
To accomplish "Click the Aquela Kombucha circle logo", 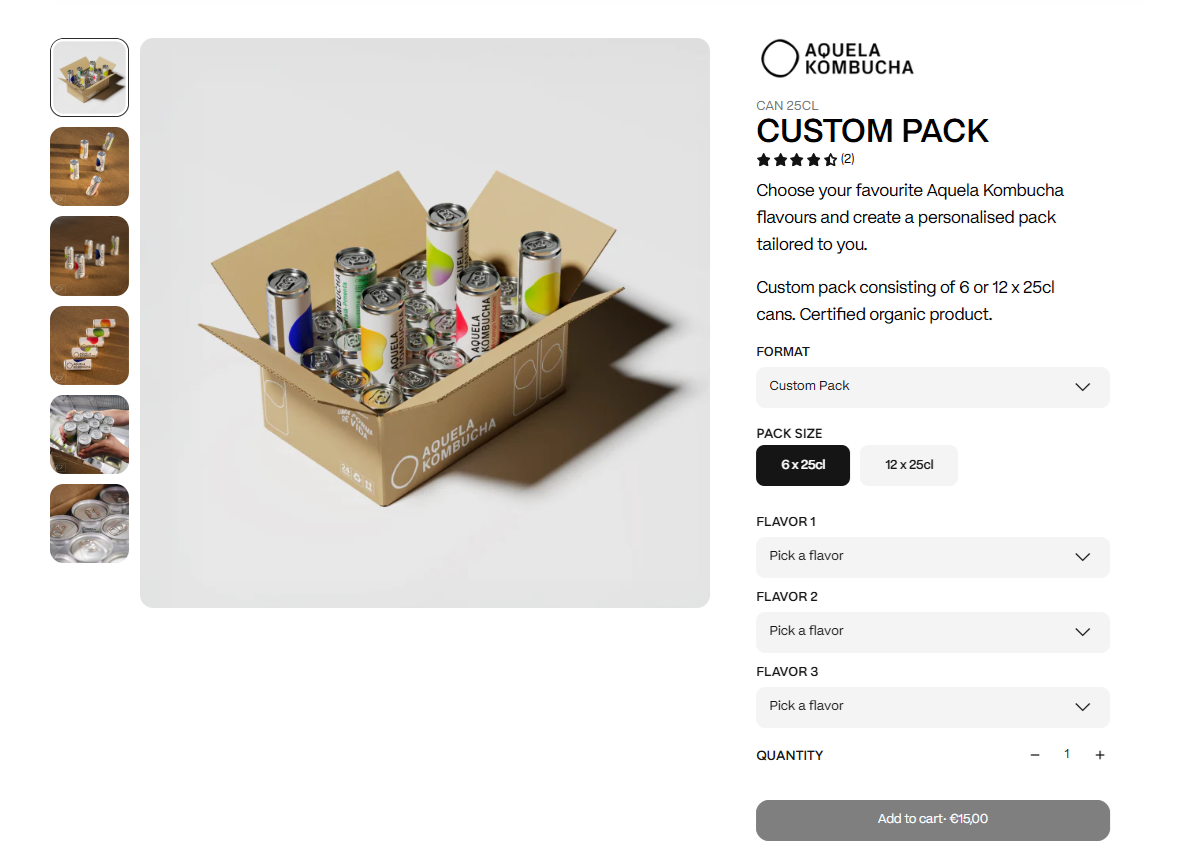I will tap(837, 59).
